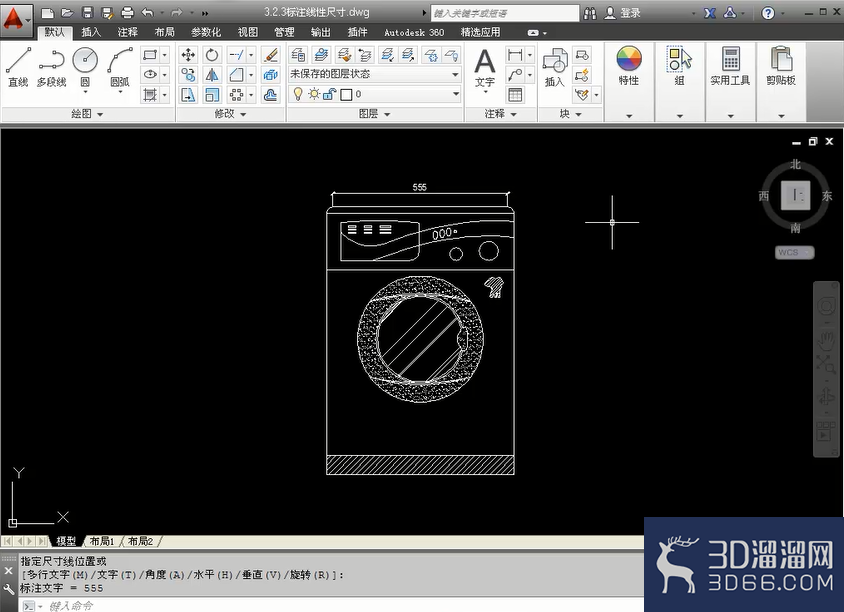Image resolution: width=844 pixels, height=612 pixels.
Task: Open the 插入 block insert tool
Action: [x=554, y=67]
